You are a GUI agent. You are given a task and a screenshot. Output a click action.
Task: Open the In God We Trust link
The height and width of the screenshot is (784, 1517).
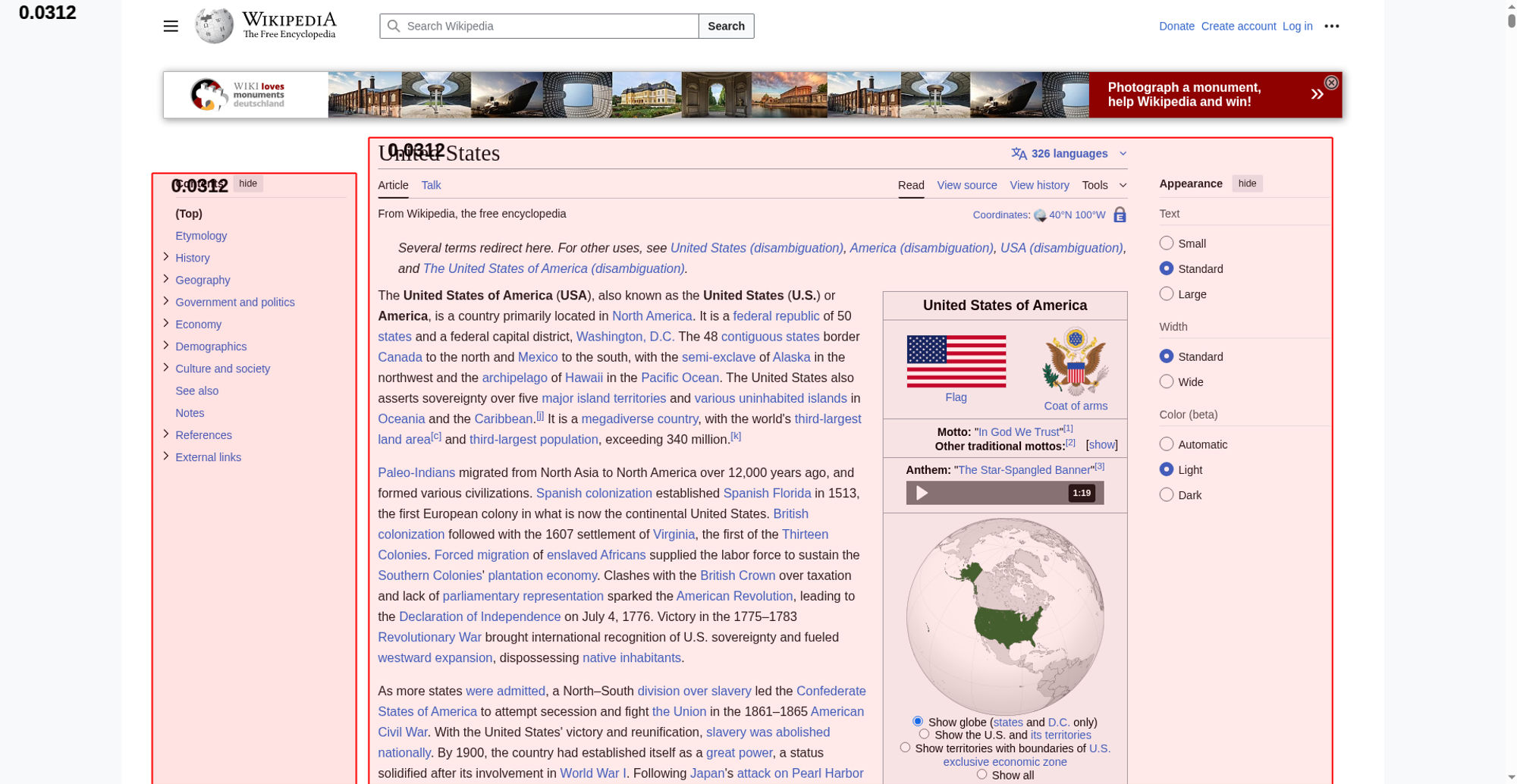tap(1019, 432)
